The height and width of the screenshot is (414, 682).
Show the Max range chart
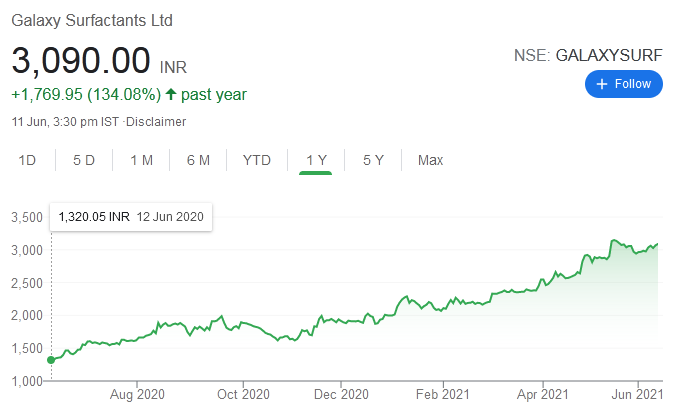(430, 160)
